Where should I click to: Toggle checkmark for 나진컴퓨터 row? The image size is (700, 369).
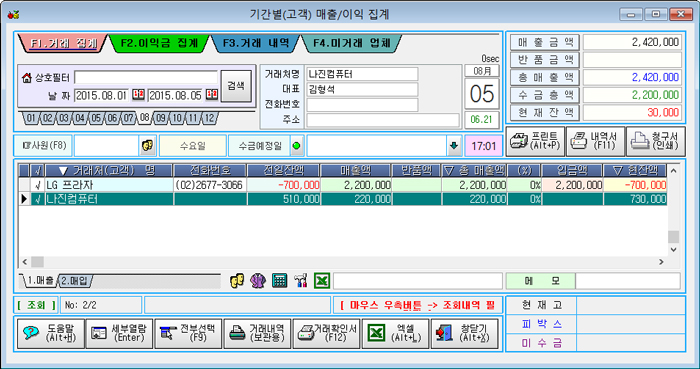tap(38, 199)
